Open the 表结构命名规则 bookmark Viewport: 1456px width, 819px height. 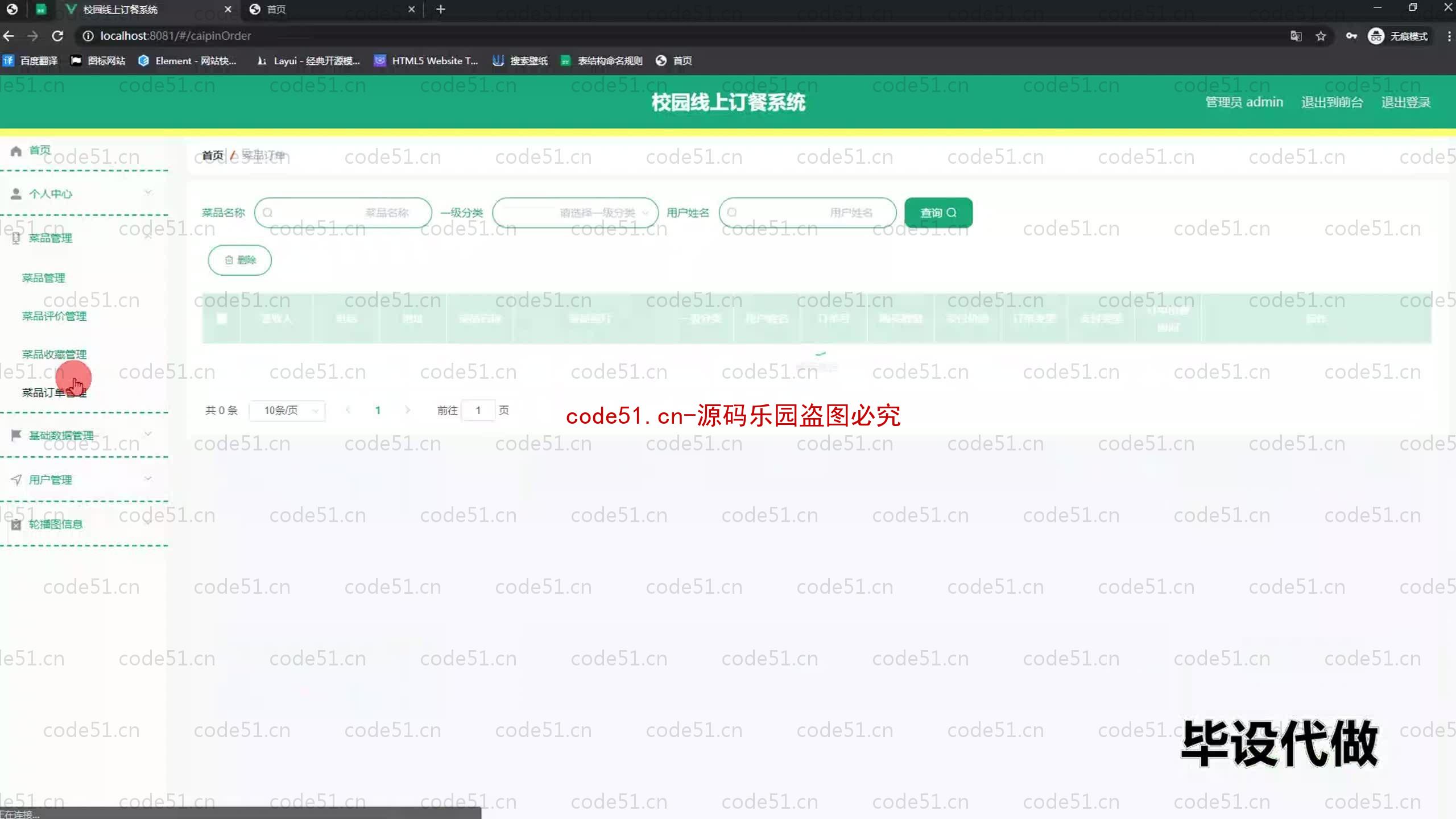pos(601,61)
